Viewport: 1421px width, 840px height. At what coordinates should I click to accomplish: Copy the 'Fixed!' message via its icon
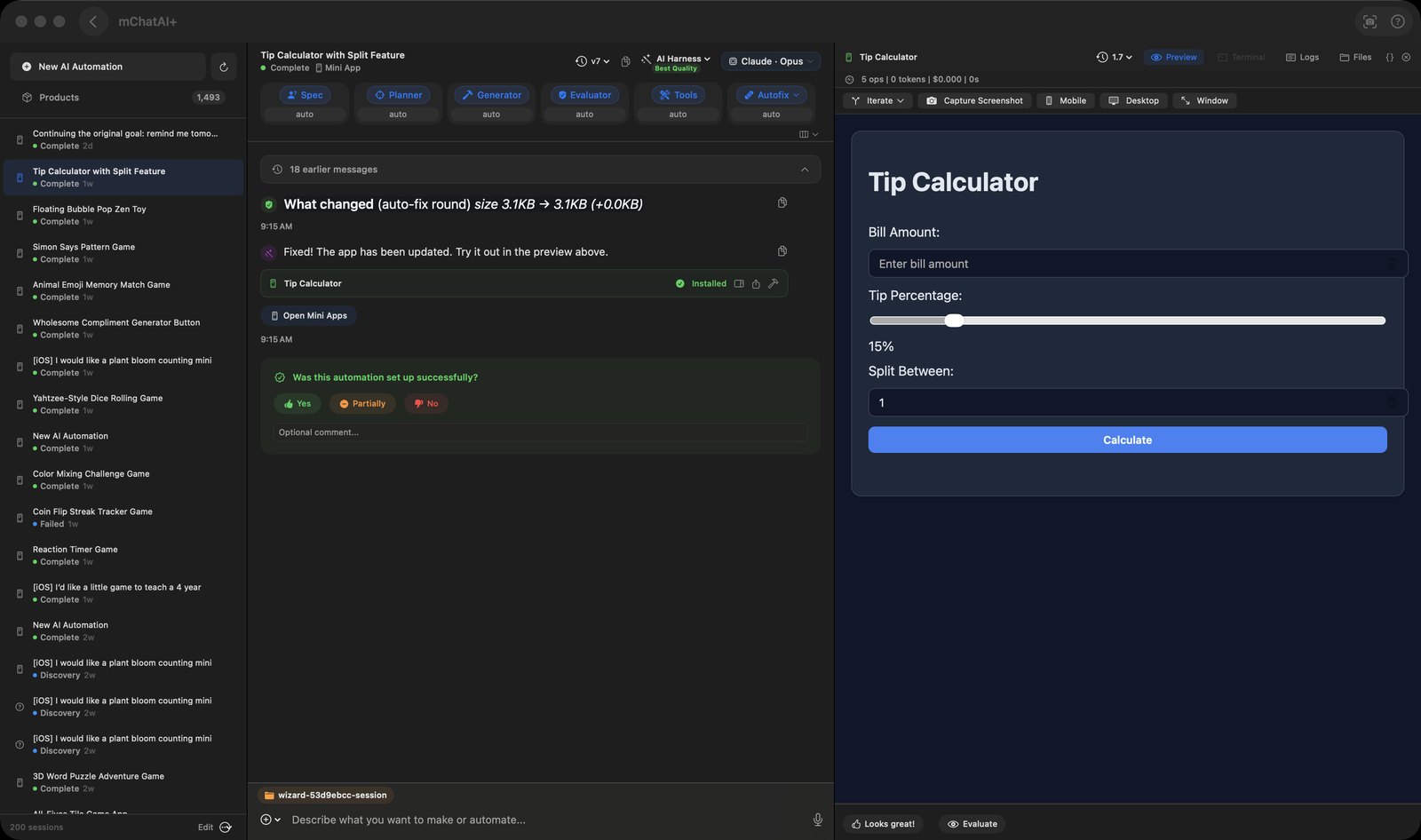[782, 251]
